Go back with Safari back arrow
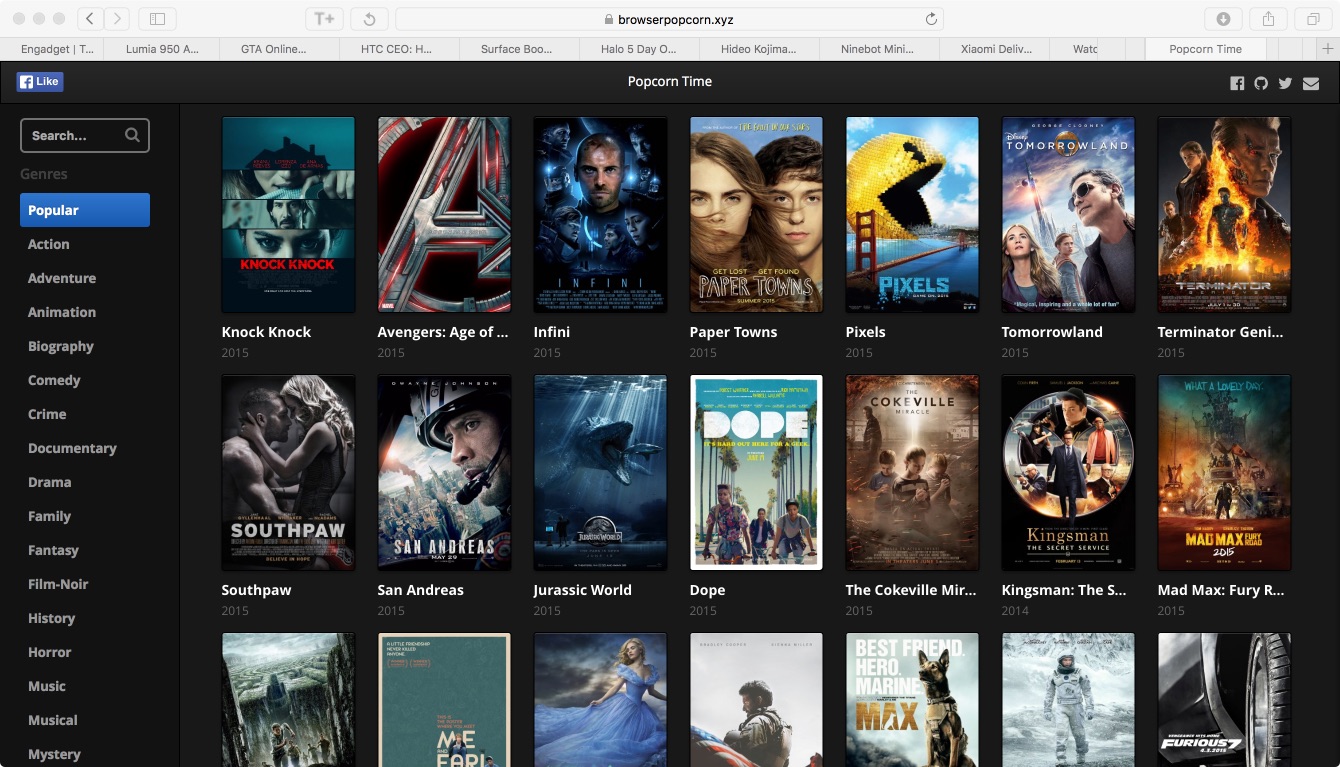The width and height of the screenshot is (1340, 767). pyautogui.click(x=90, y=19)
